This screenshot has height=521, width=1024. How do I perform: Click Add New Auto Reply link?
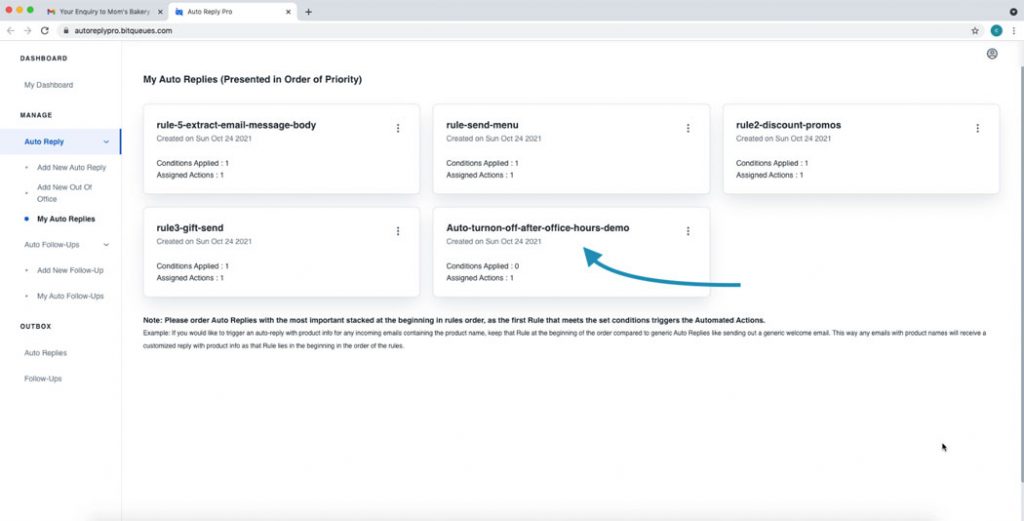coord(71,166)
